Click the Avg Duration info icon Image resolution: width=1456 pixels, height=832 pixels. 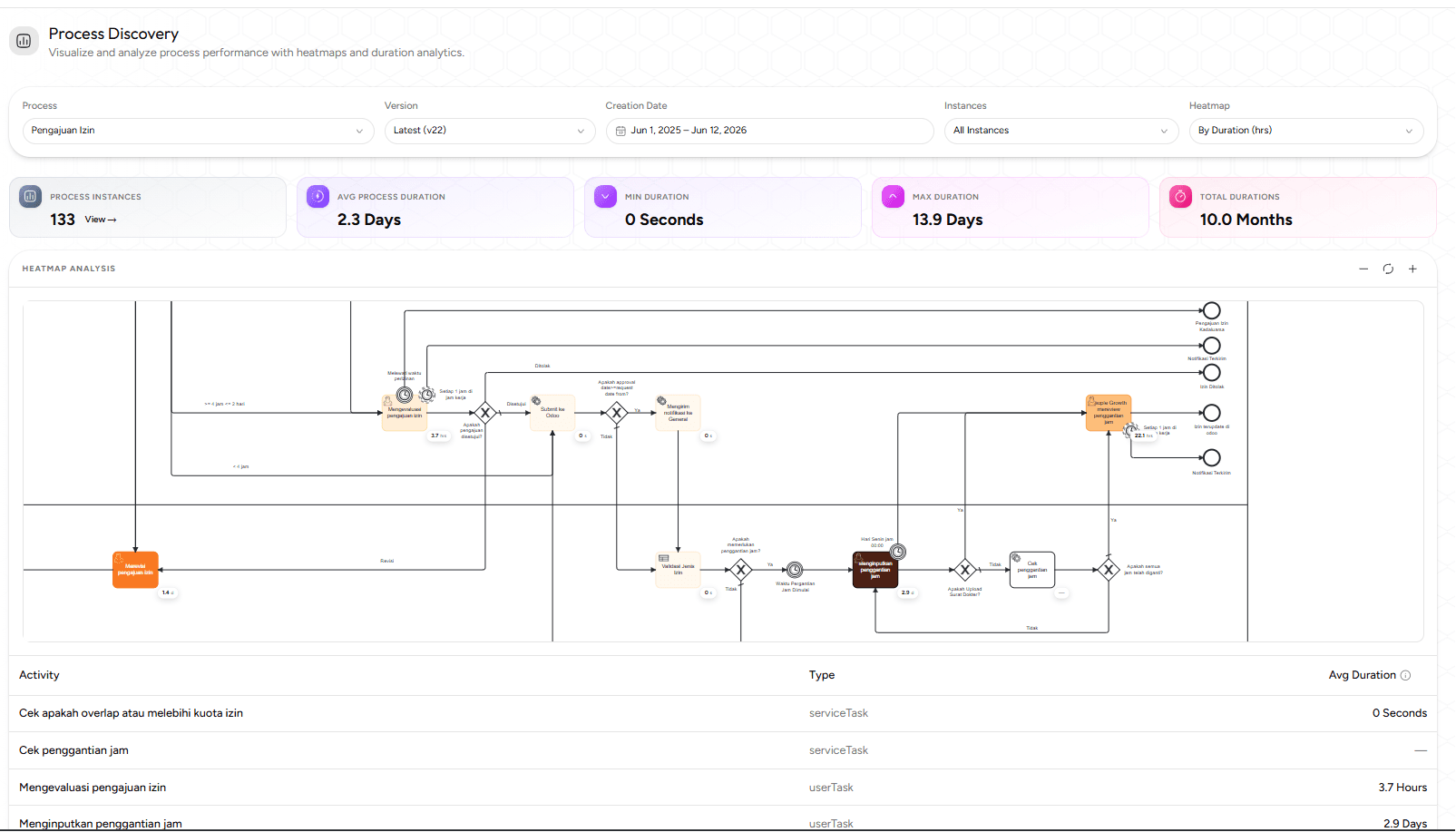(1405, 675)
